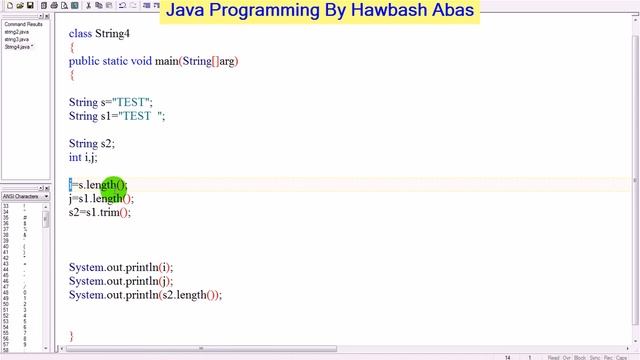Image resolution: width=640 pixels, height=360 pixels.
Task: Select String4.java in document list
Action: [x=18, y=47]
